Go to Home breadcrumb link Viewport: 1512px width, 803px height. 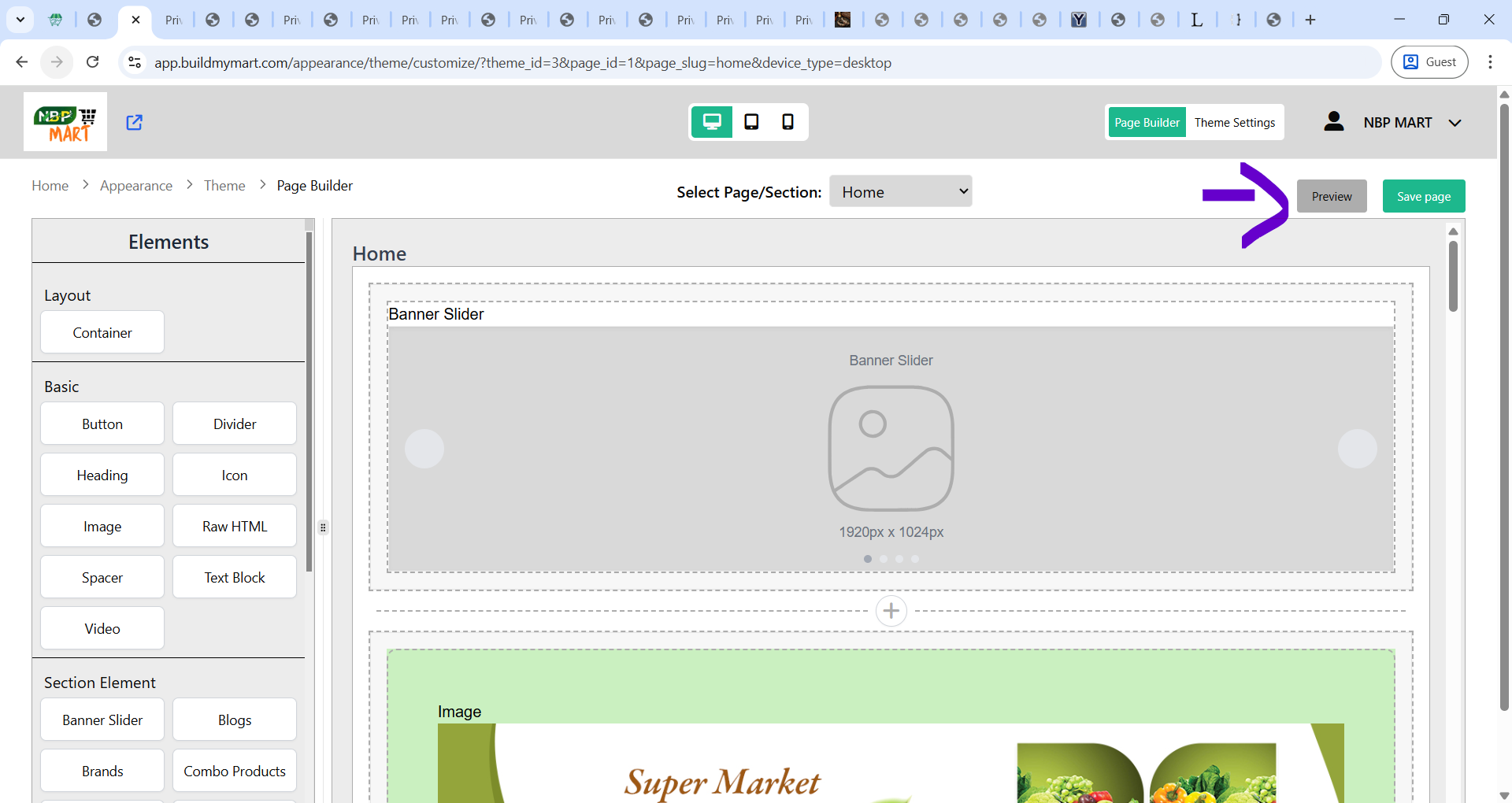click(50, 186)
